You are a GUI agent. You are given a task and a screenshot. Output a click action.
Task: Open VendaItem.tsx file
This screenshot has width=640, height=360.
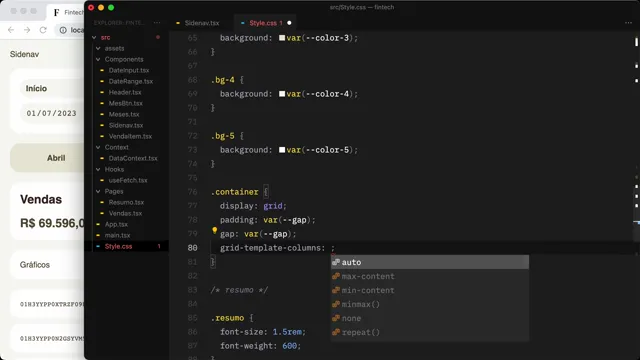click(130, 136)
